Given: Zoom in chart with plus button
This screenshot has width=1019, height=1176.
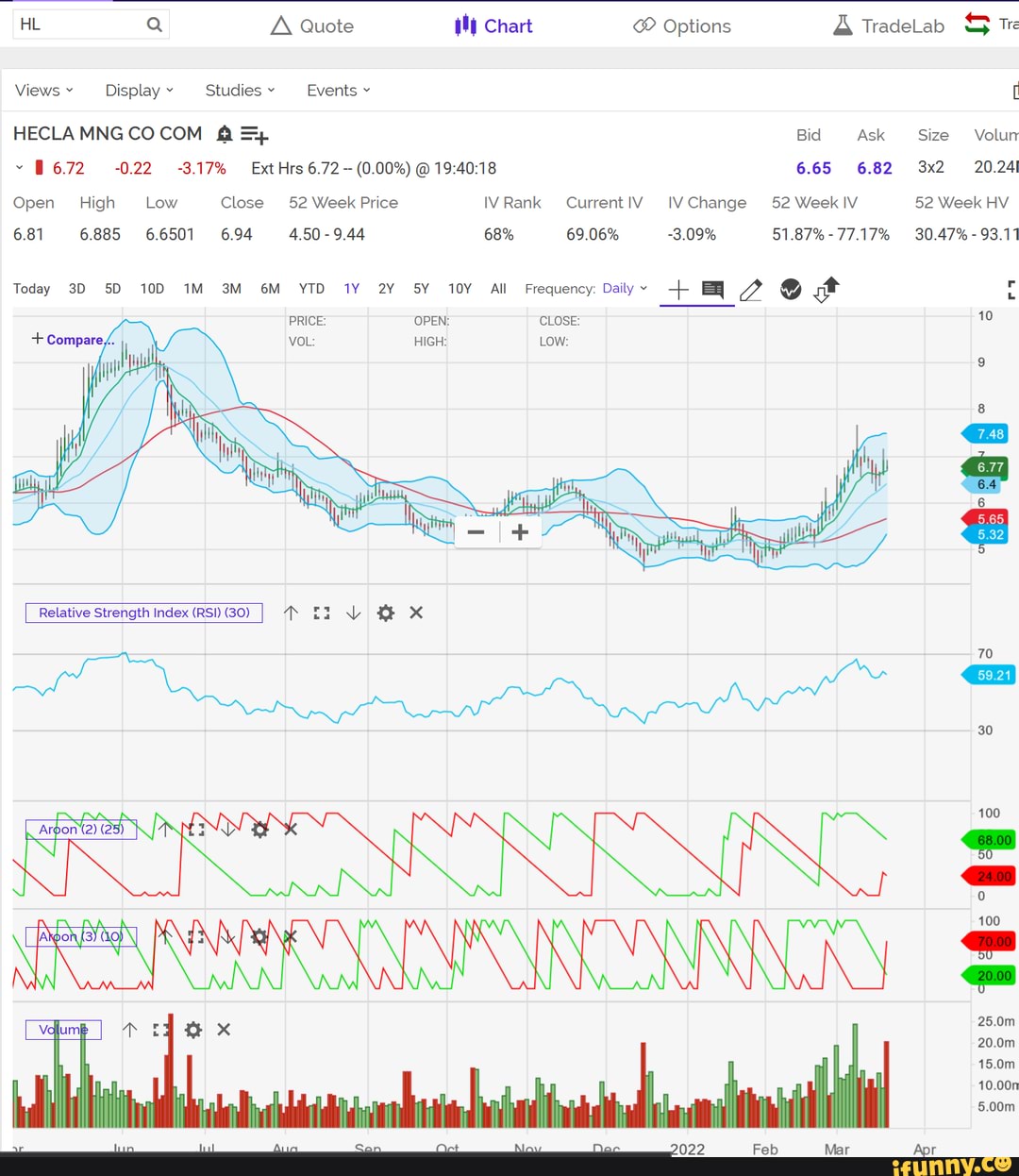Looking at the screenshot, I should click(520, 532).
